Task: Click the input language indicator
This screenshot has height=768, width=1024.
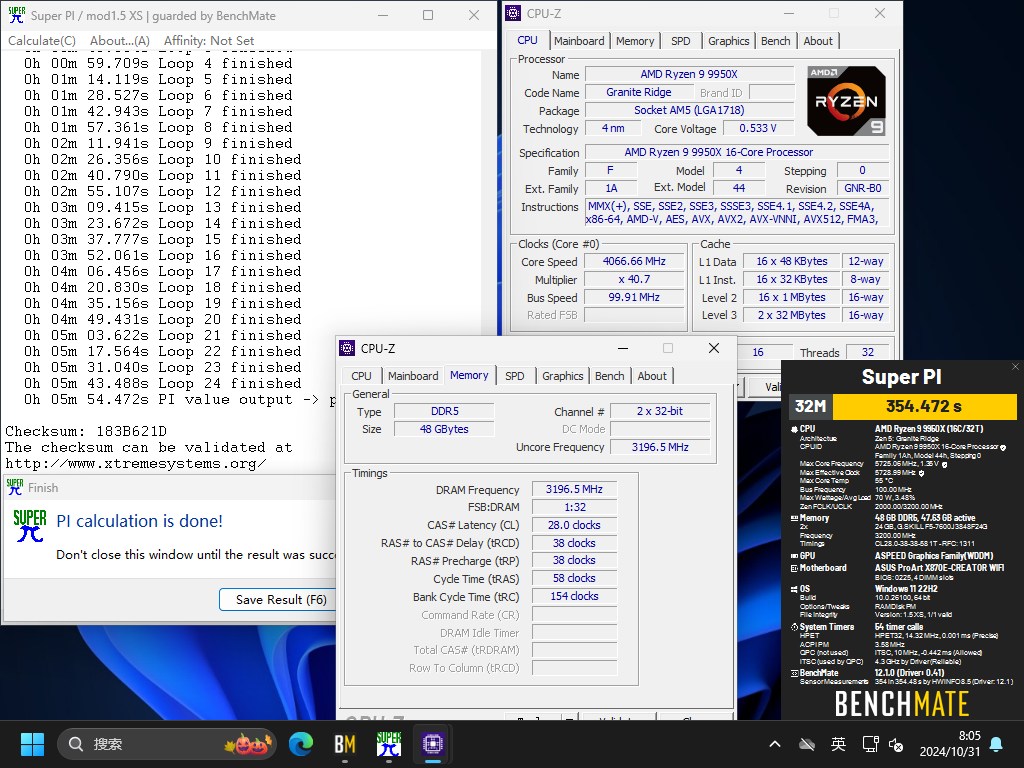Action: (x=838, y=744)
